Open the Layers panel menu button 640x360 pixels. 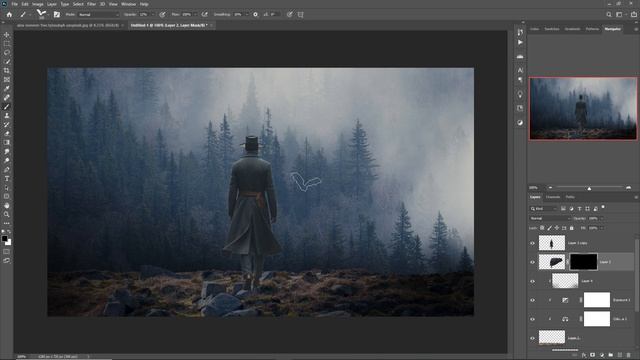tap(636, 197)
